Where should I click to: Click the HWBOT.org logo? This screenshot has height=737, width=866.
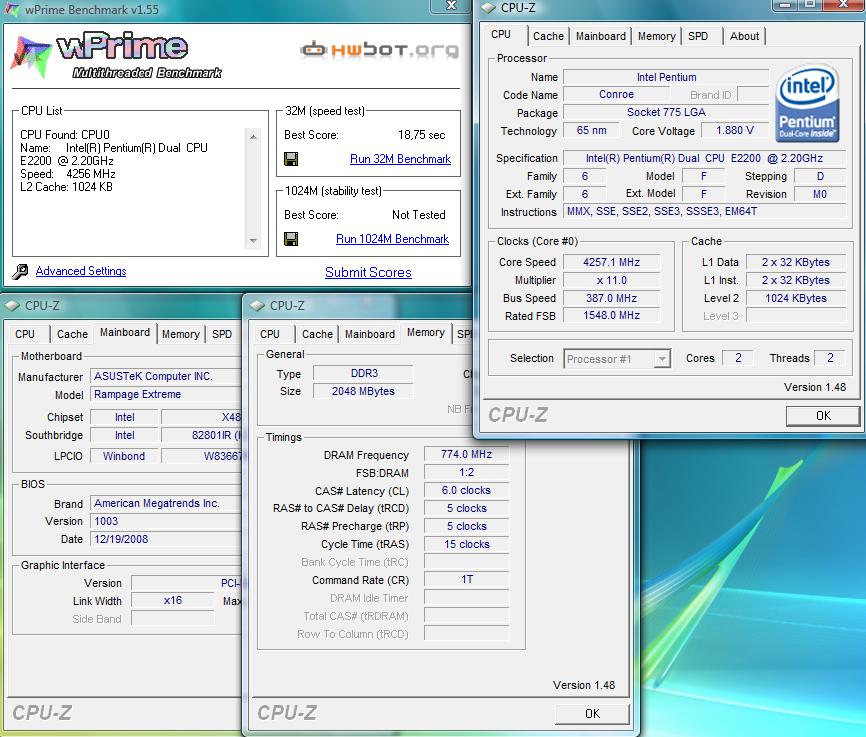pos(380,50)
